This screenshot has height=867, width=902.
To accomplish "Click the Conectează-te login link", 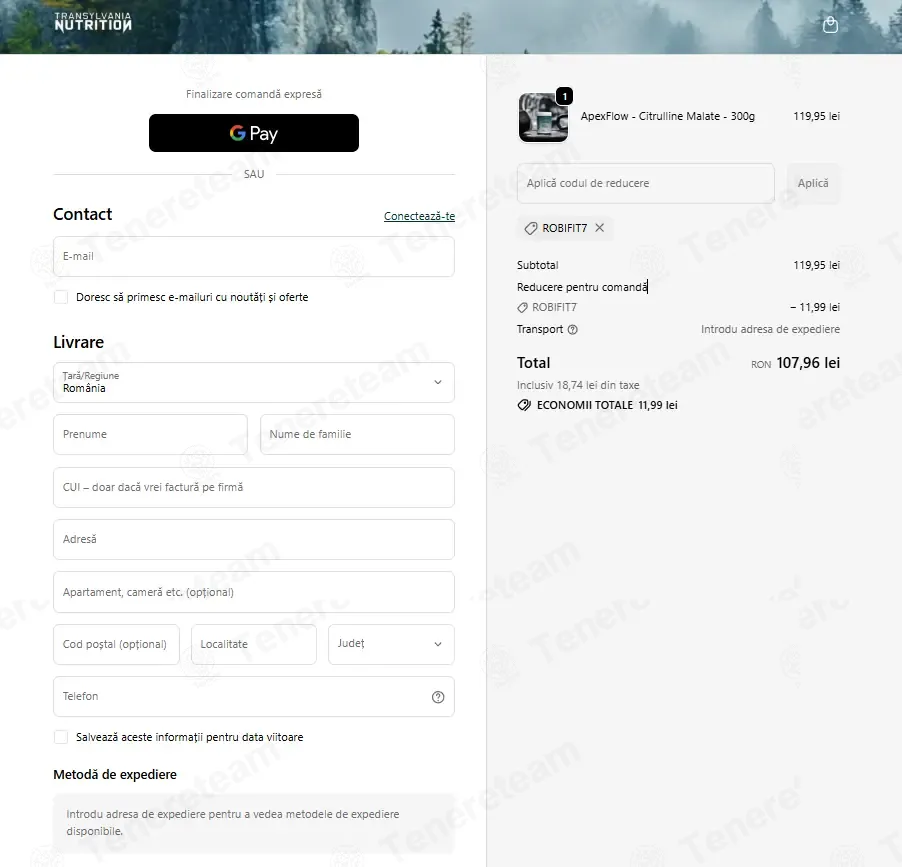I will pyautogui.click(x=419, y=216).
